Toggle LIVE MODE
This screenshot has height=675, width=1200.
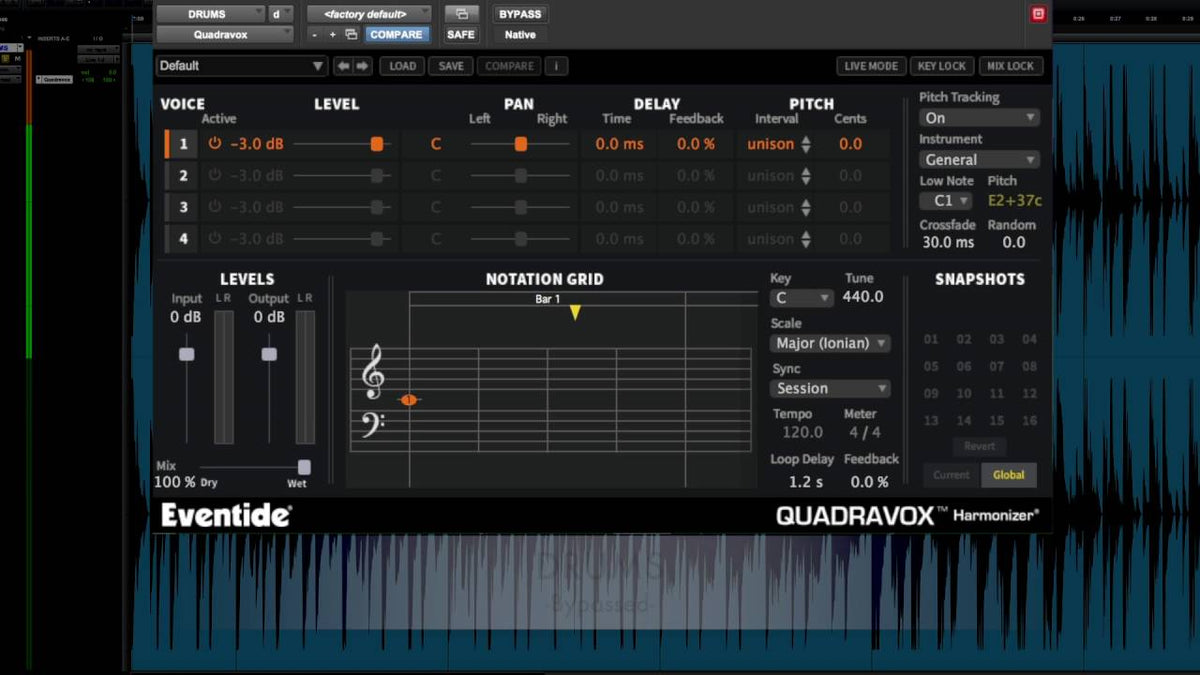coord(871,66)
